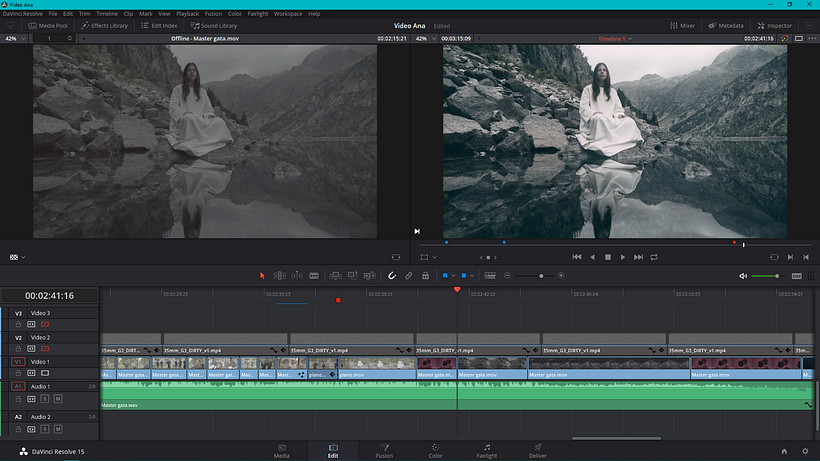Image resolution: width=820 pixels, height=461 pixels.
Task: Open the flag color dropdown
Action: 453,275
